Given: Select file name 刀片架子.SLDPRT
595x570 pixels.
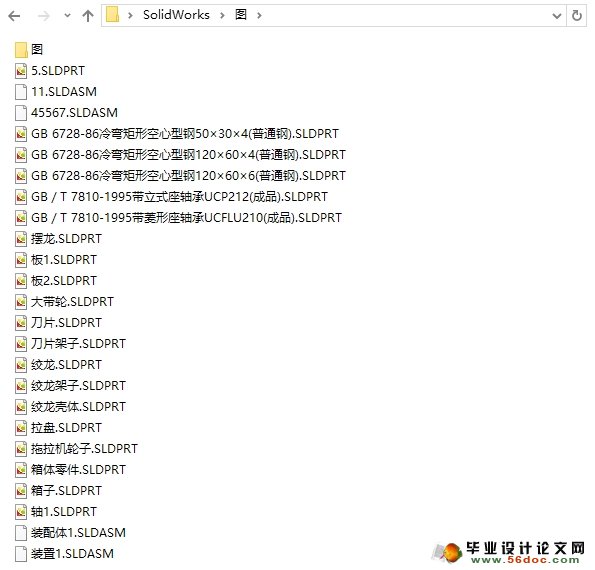Looking at the screenshot, I should (79, 343).
